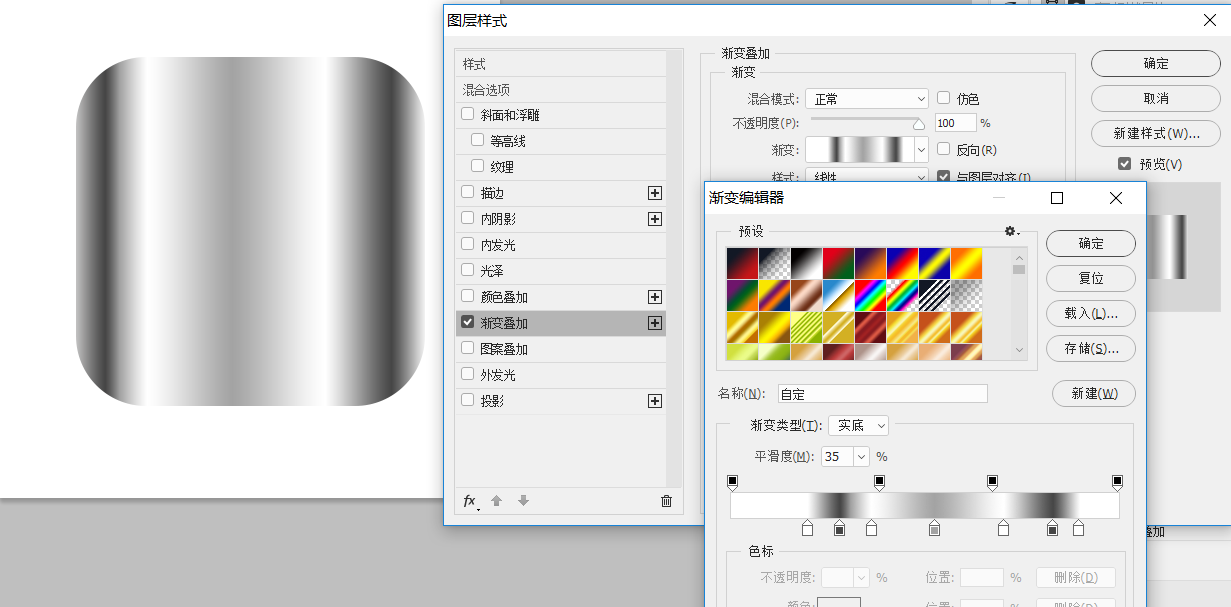
Task: Select the transparent checkerboard gradient preset in first row
Action: [774, 264]
